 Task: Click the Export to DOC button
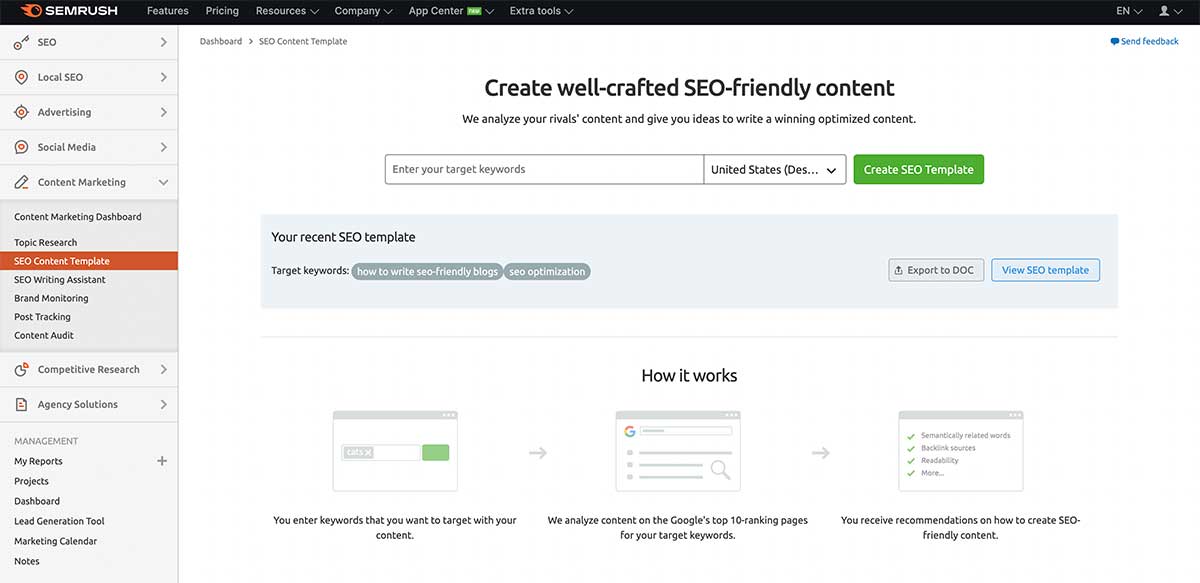[936, 270]
